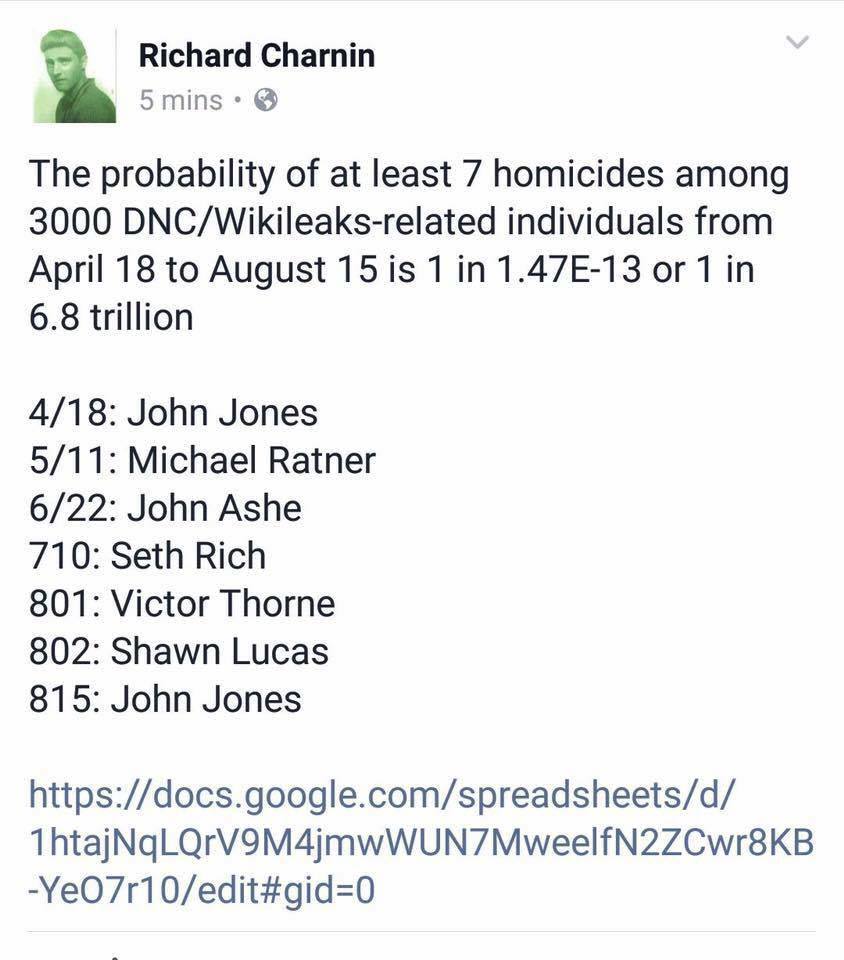
Task: Open post options chevron menu
Action: (x=797, y=42)
